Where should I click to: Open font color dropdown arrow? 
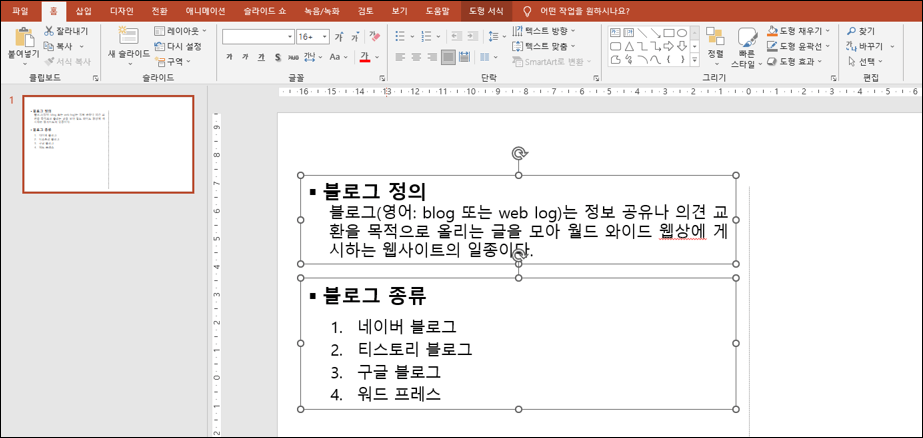click(377, 57)
